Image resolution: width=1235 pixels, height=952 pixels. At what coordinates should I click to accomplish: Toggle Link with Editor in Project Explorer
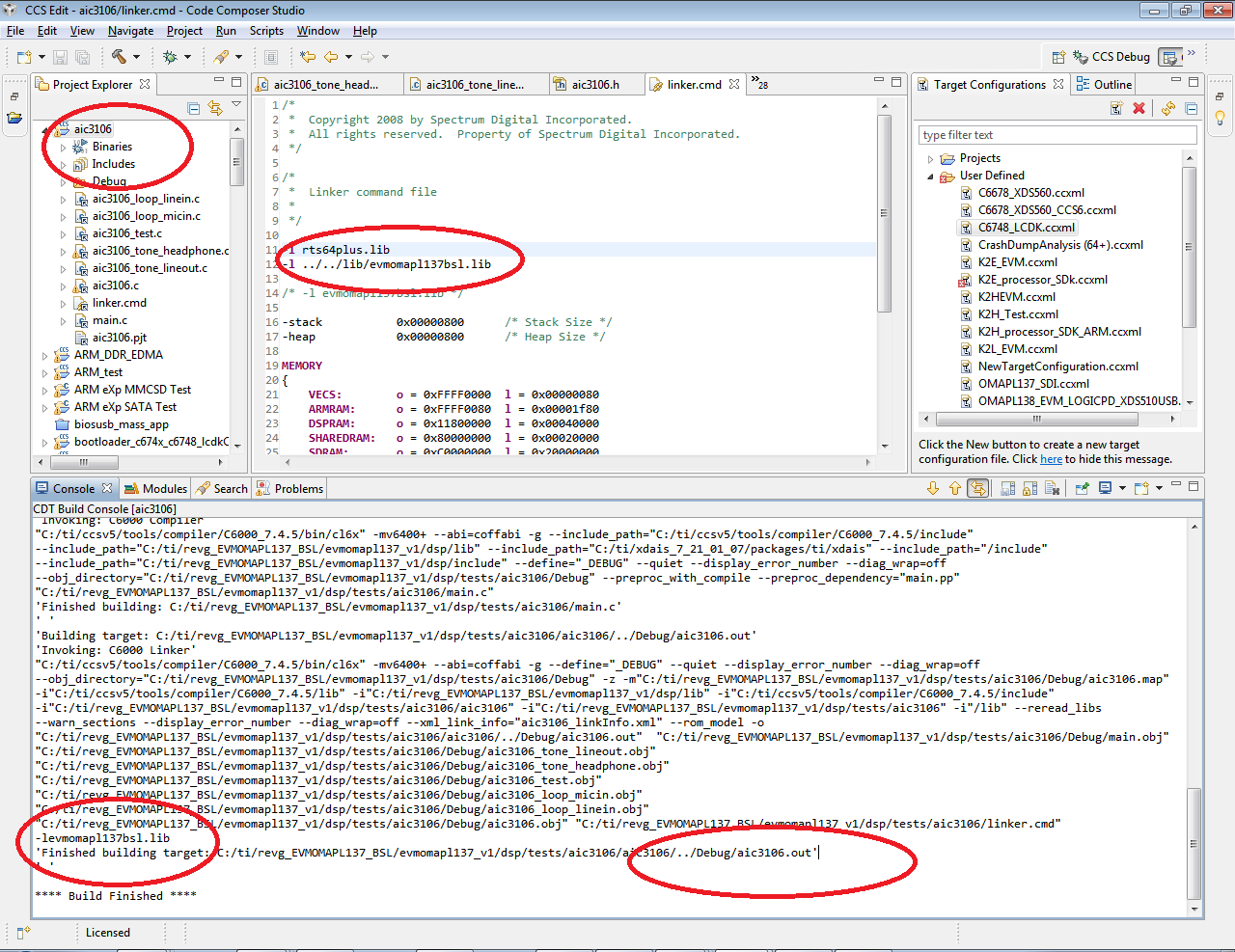215,108
